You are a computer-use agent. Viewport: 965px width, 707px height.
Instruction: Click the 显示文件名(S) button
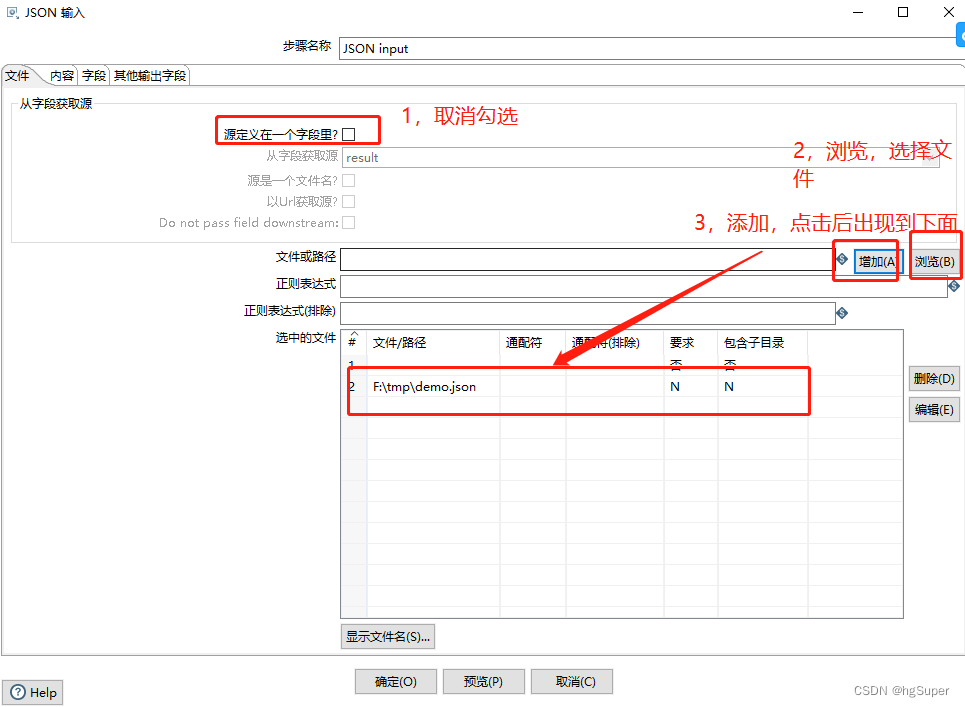387,636
